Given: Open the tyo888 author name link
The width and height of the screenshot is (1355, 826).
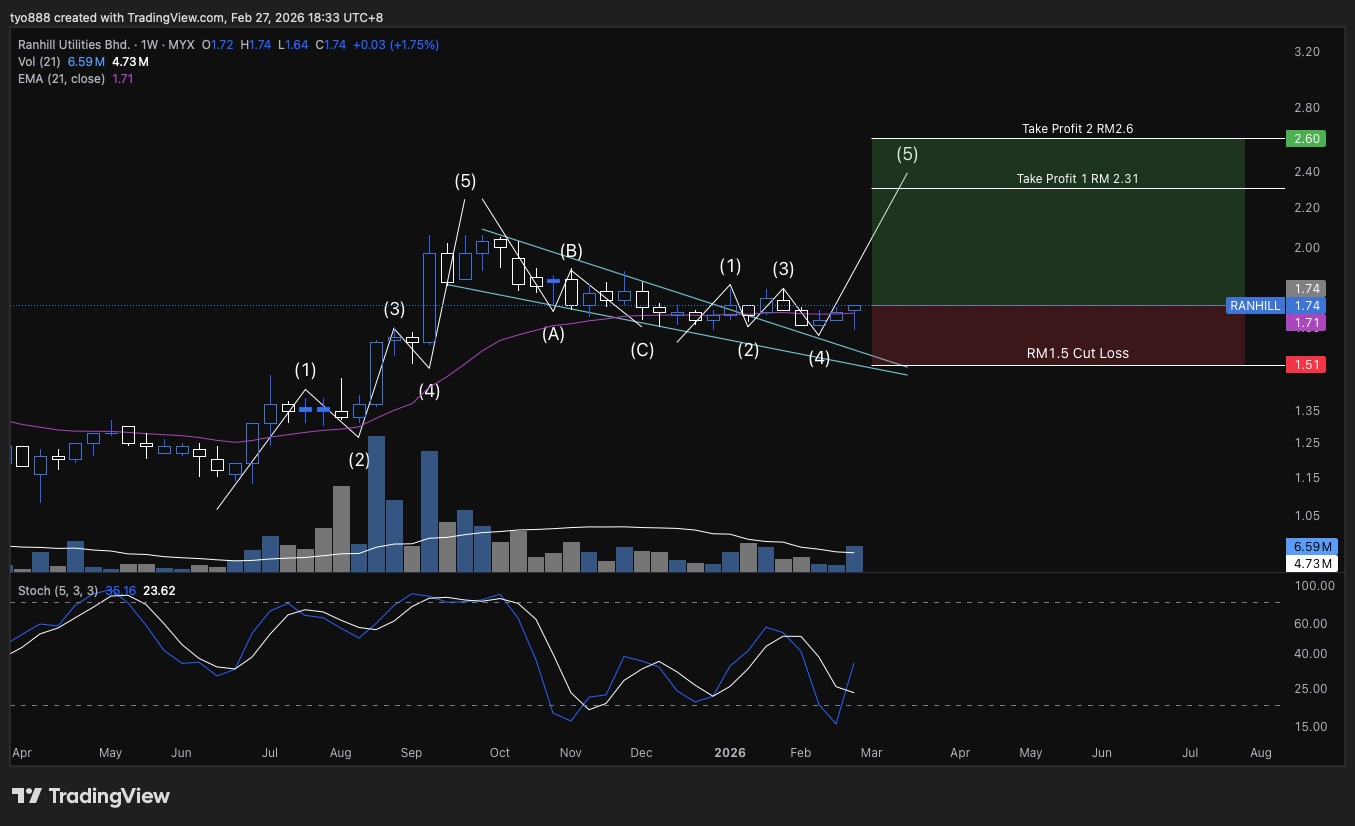Looking at the screenshot, I should pos(32,17).
